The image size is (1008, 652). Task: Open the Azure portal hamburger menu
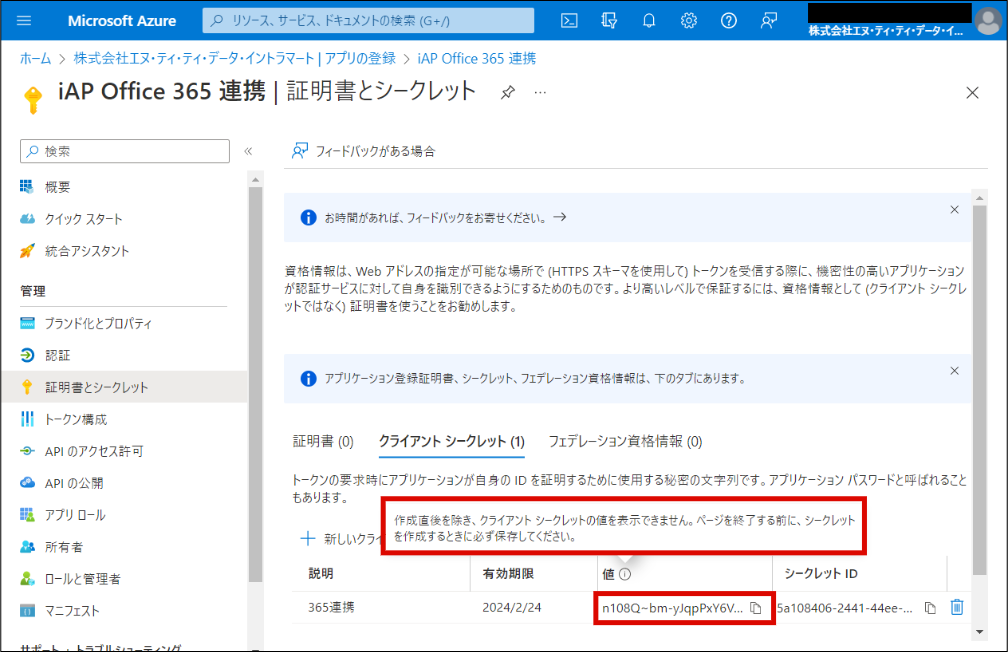[25, 20]
